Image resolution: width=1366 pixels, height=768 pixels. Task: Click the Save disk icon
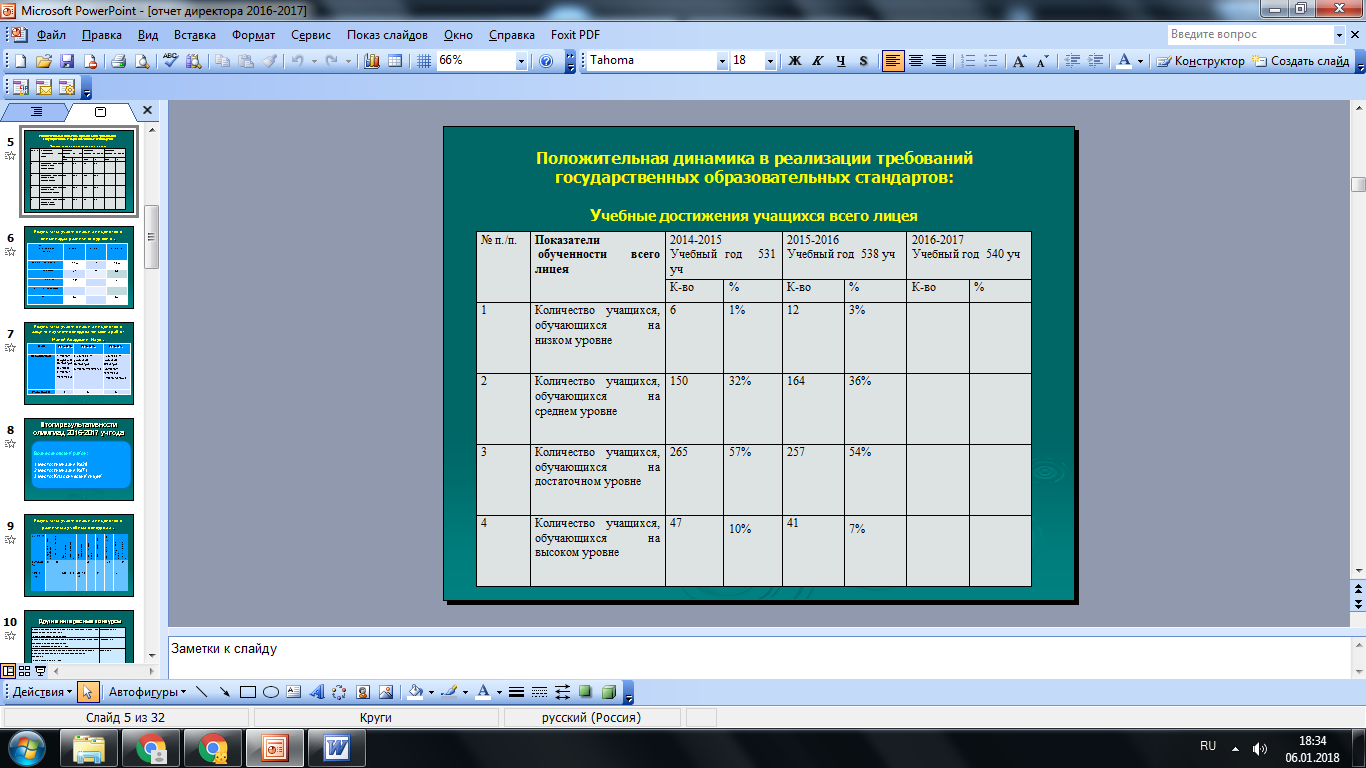pos(67,61)
